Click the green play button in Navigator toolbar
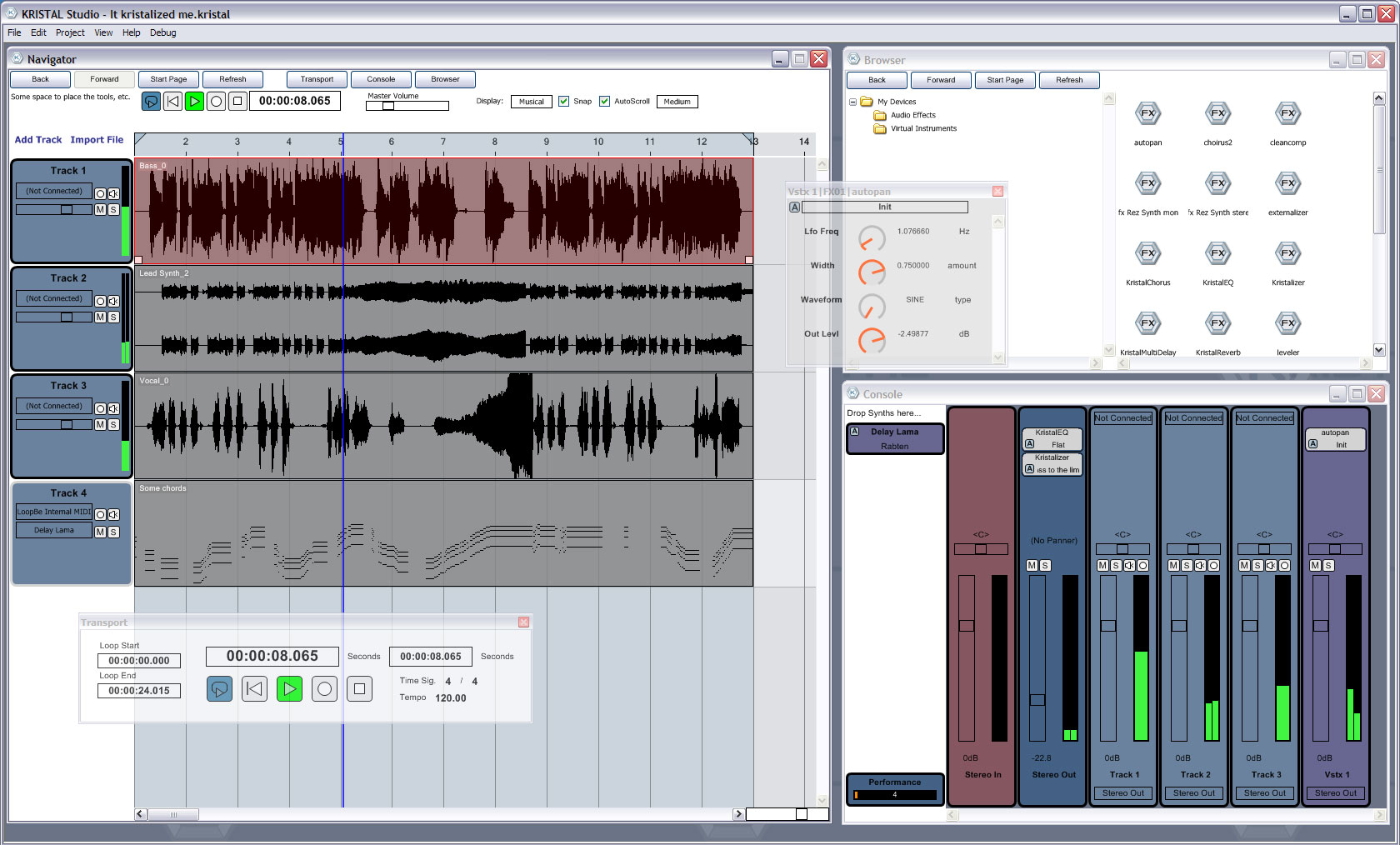 194,102
